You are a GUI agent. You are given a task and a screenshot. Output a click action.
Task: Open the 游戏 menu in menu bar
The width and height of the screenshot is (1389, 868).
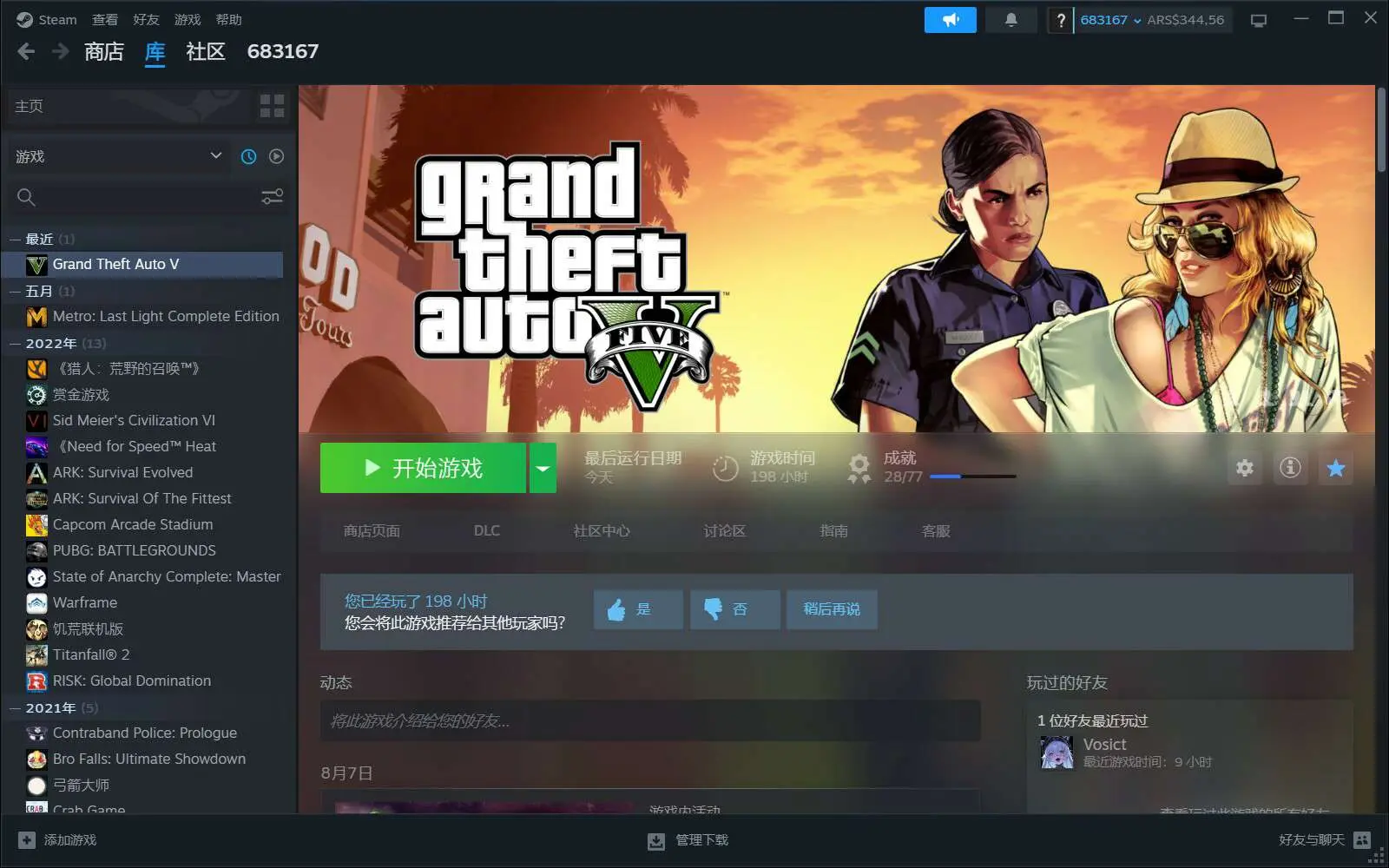click(x=188, y=19)
